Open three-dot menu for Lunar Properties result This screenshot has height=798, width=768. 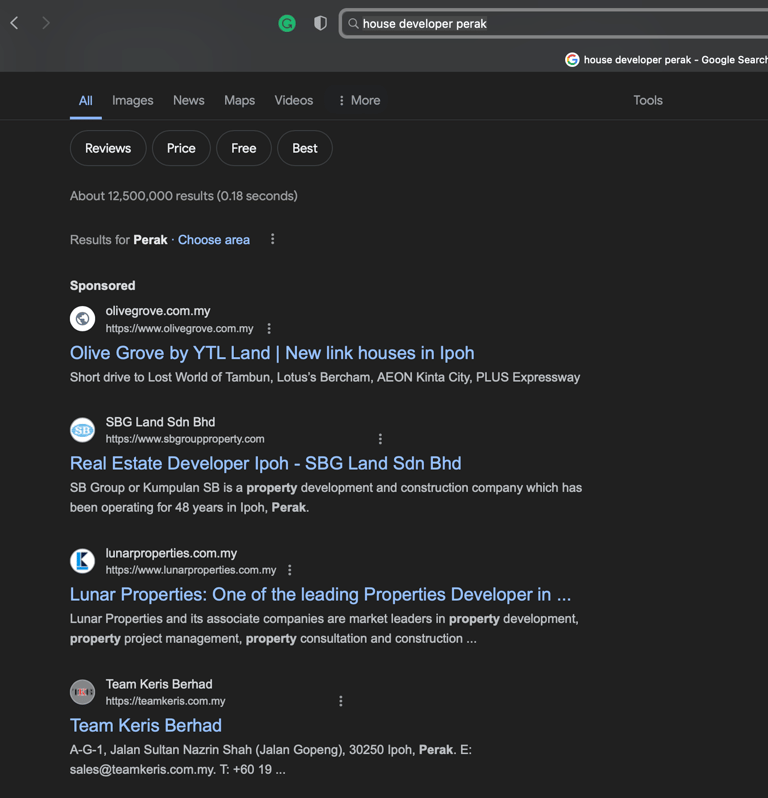coord(290,570)
